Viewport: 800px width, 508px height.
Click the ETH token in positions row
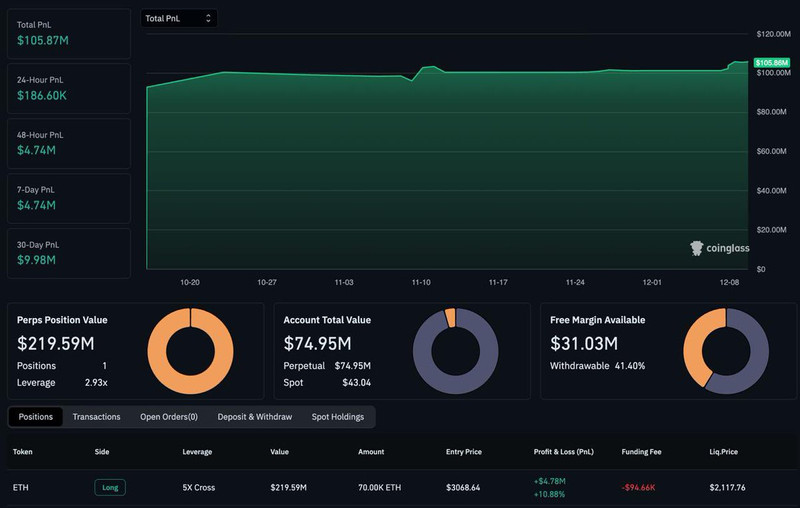point(21,487)
